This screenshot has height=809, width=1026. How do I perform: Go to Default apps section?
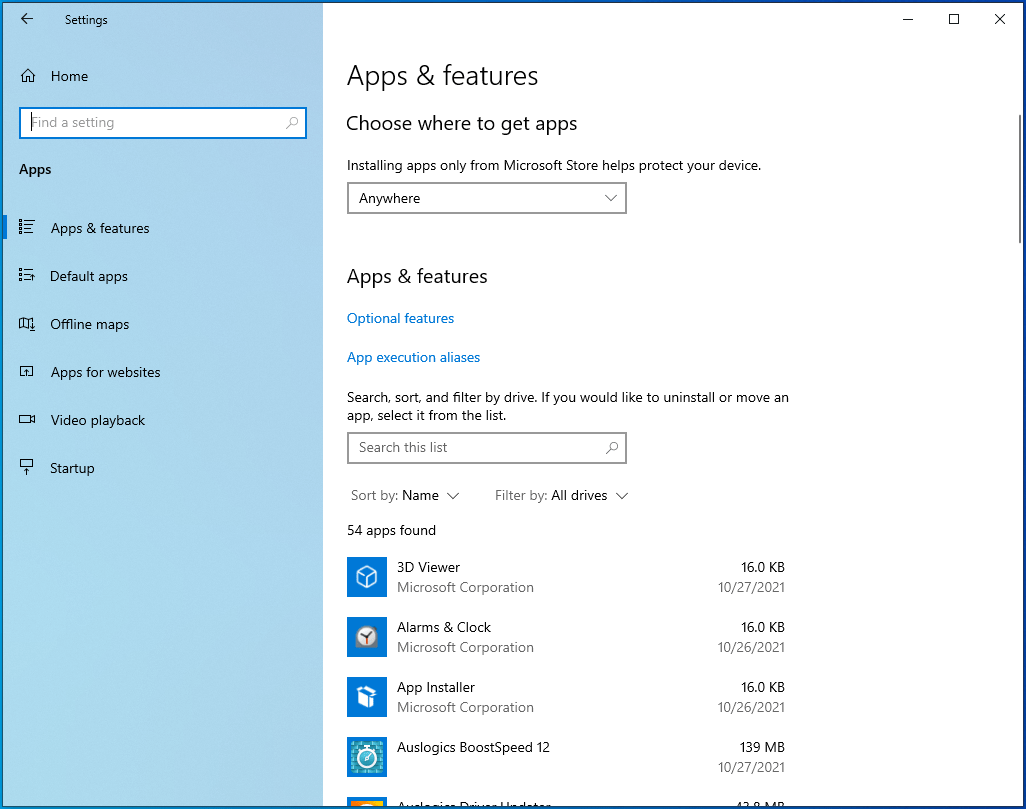click(x=89, y=276)
